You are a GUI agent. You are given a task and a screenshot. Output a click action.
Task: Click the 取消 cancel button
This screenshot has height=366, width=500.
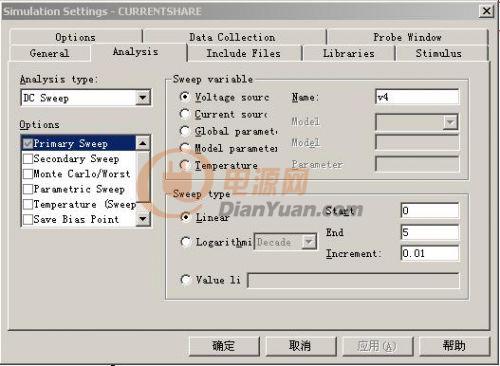[300, 346]
